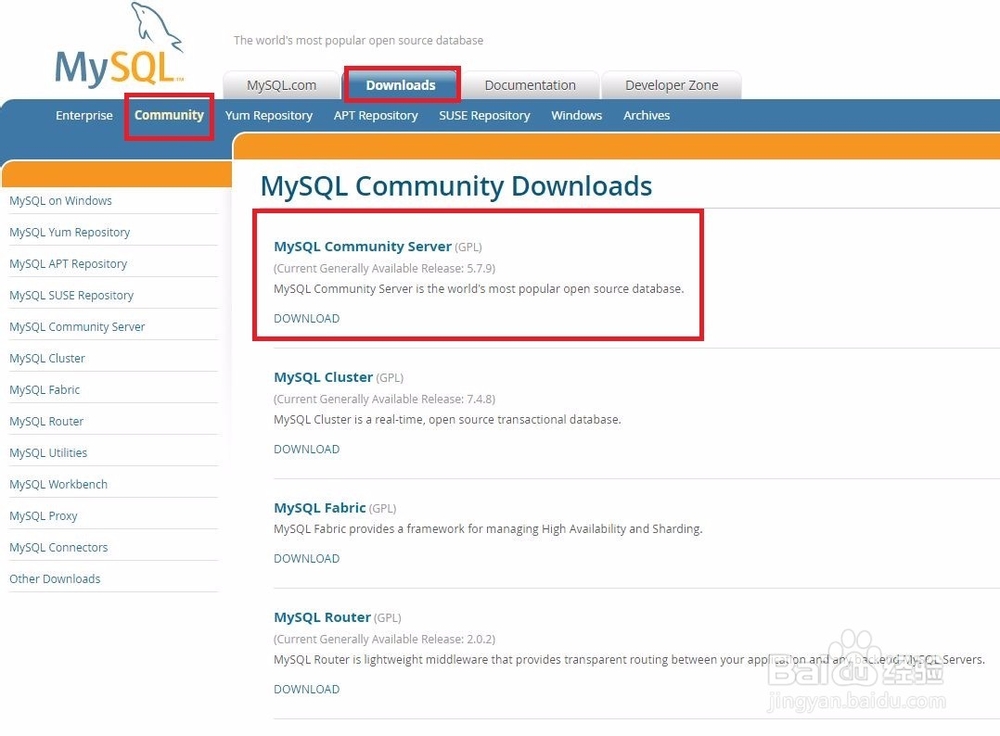This screenshot has height=736, width=1000.
Task: Open the Documentation tab
Action: pyautogui.click(x=530, y=85)
